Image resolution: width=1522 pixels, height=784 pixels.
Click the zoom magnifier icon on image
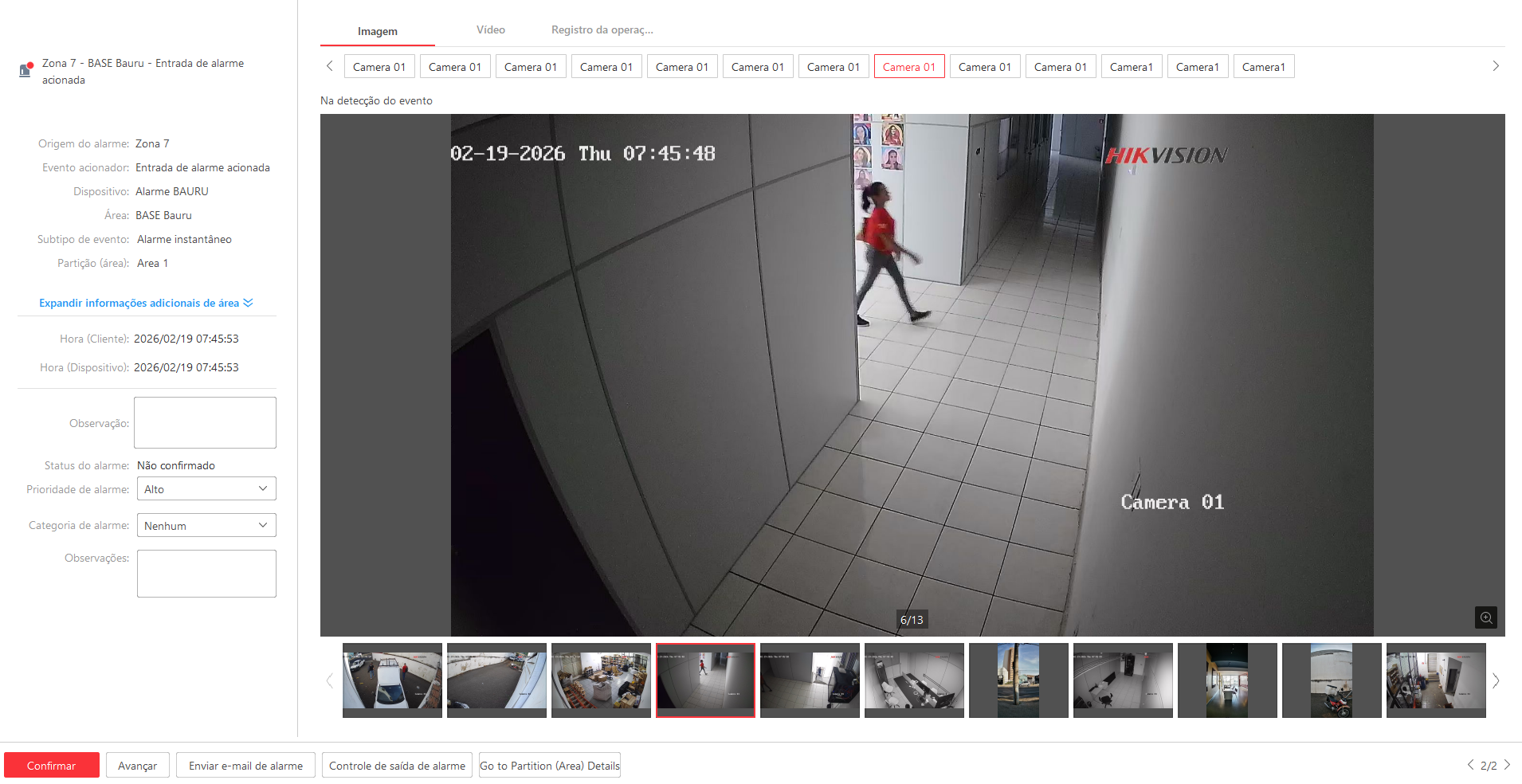[1485, 617]
